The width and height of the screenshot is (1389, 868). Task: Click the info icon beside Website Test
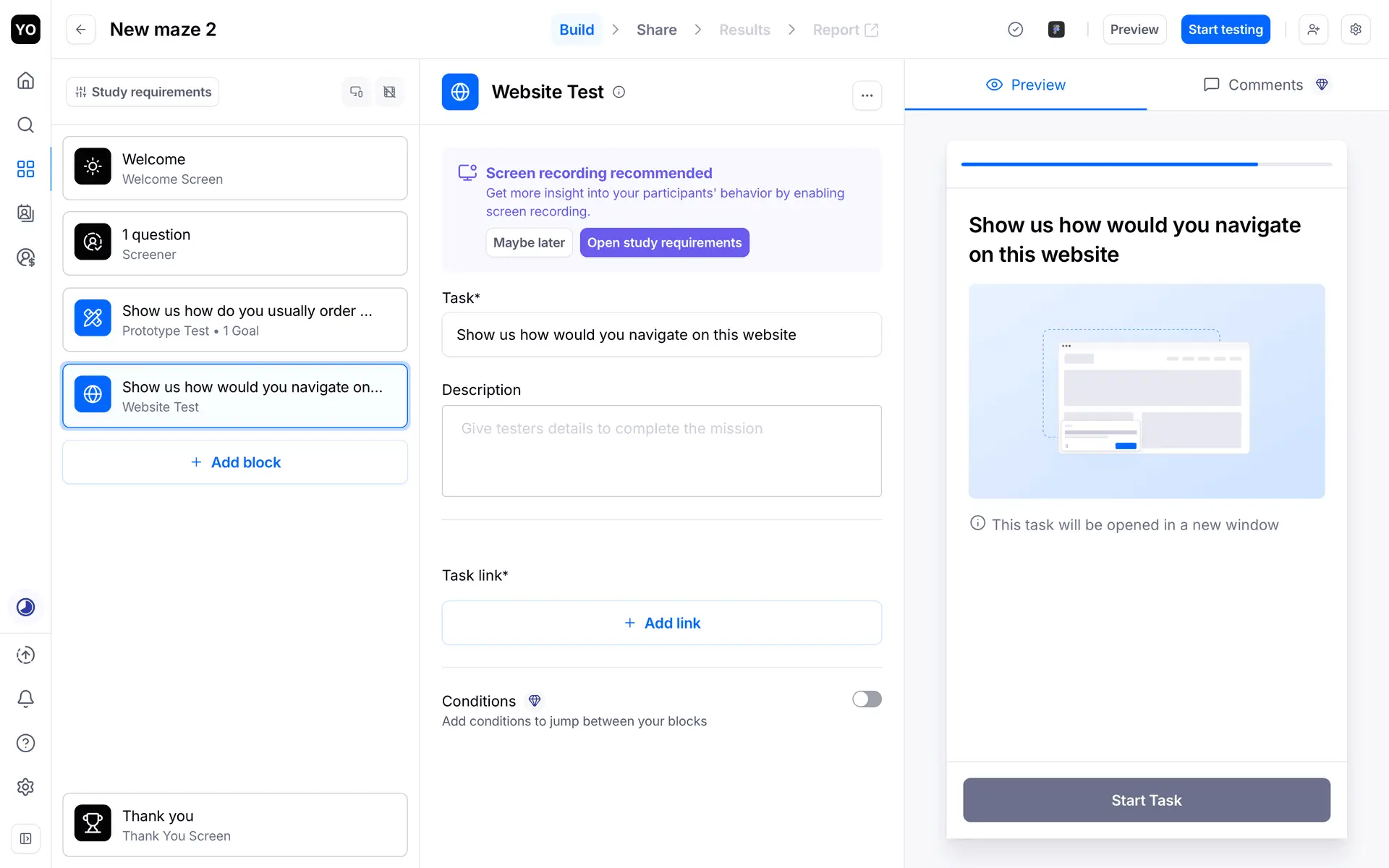(619, 92)
